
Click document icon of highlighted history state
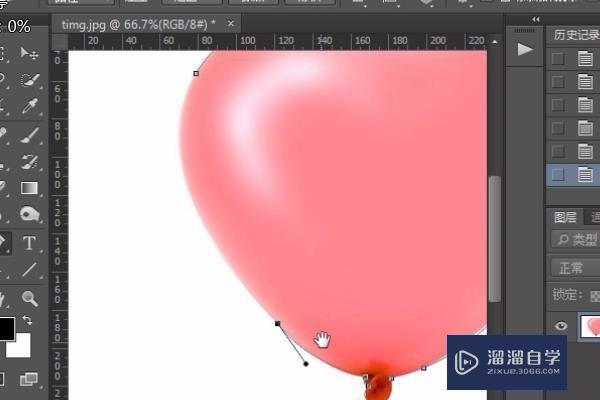pyautogui.click(x=585, y=175)
